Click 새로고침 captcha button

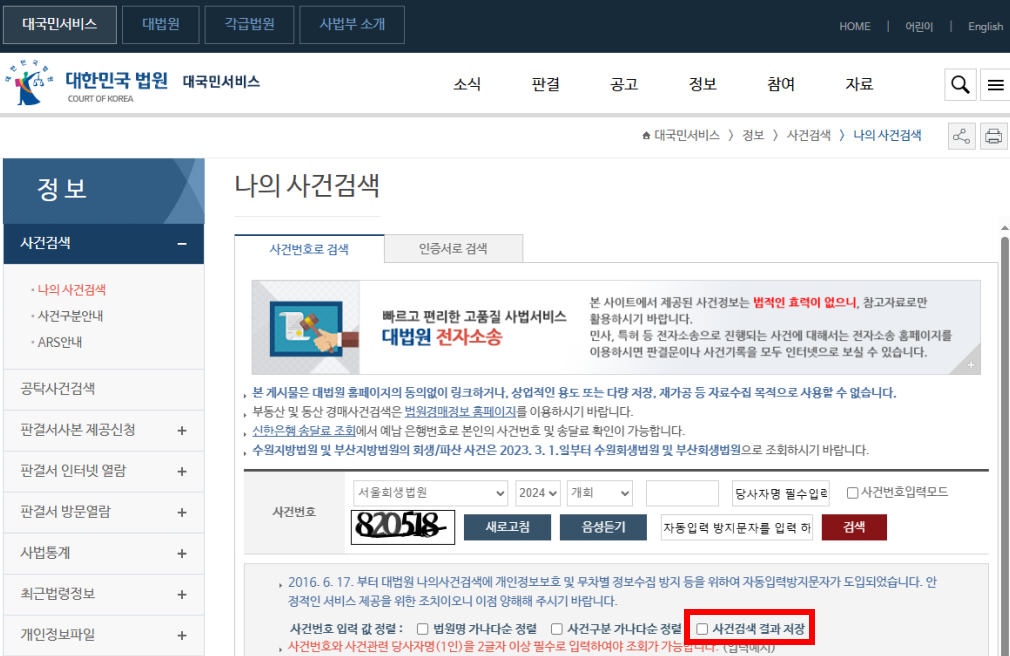pyautogui.click(x=508, y=527)
